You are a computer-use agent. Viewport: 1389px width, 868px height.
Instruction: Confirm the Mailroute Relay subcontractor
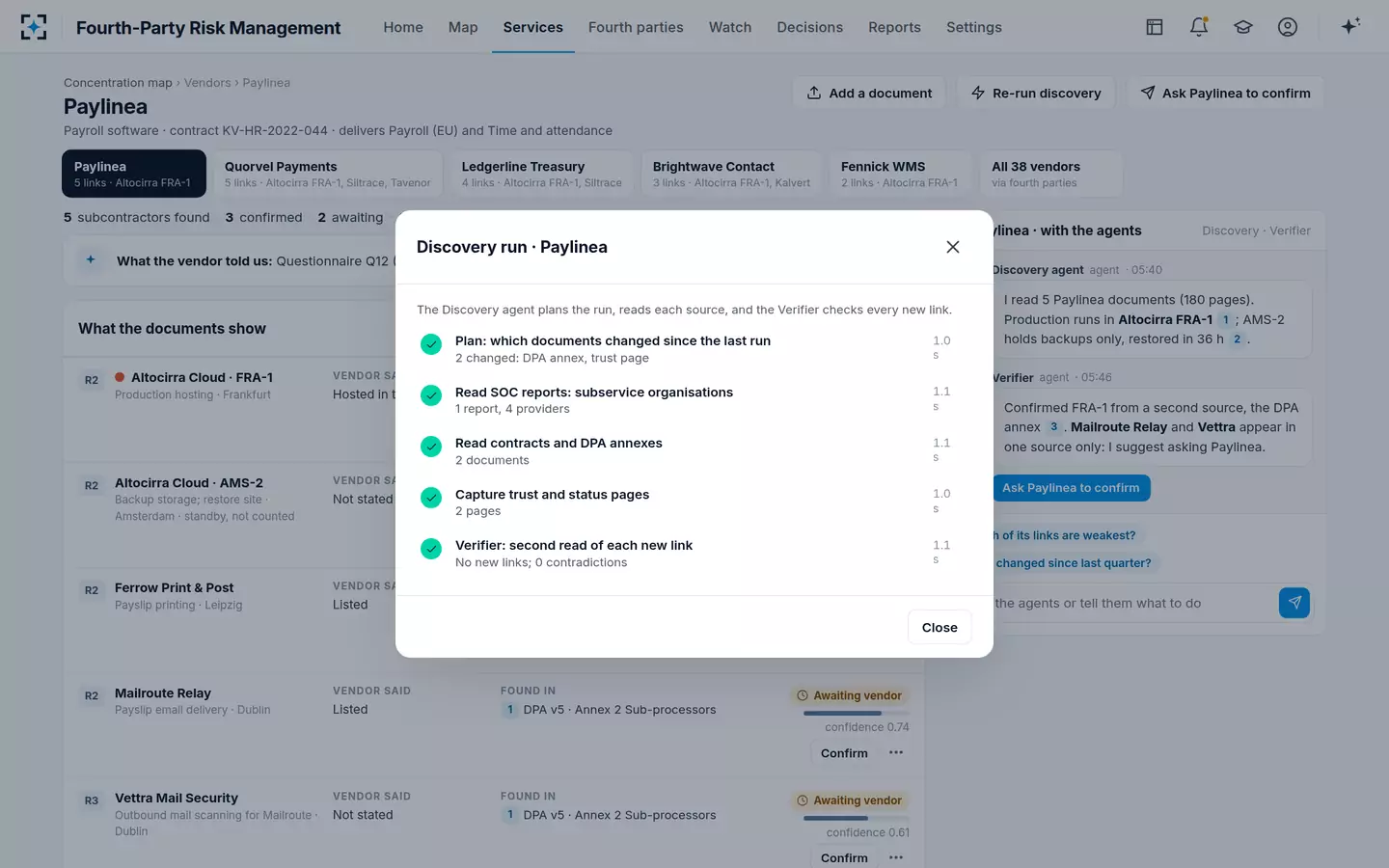point(844,753)
